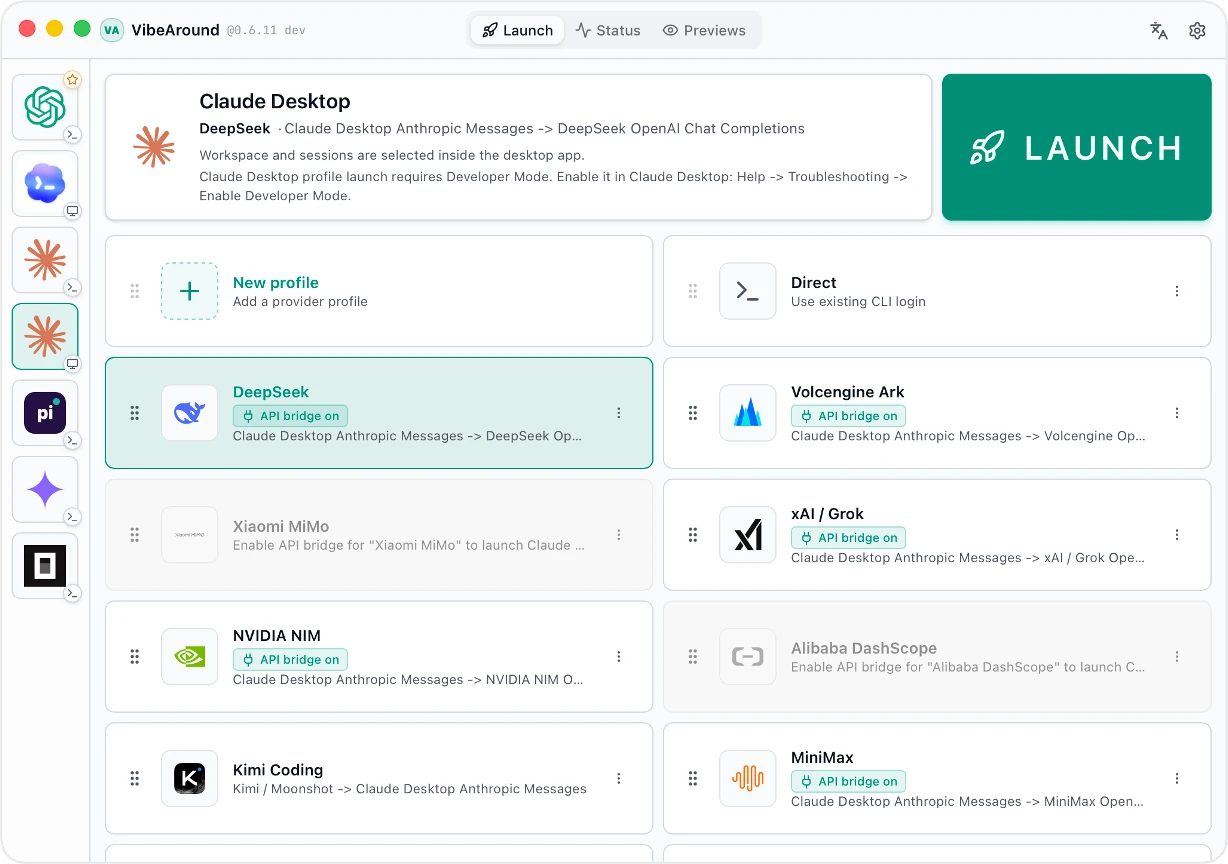
Task: Click the NVIDIA NIM logo
Action: [x=189, y=657]
